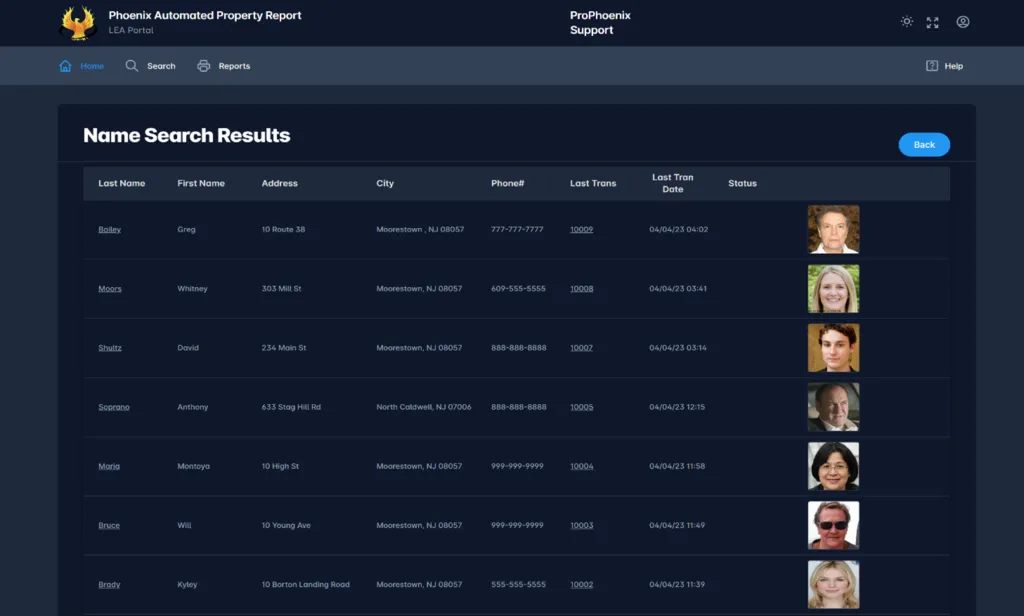The width and height of the screenshot is (1024, 616).
Task: Click the address 10 Route 38
Action: click(x=283, y=229)
